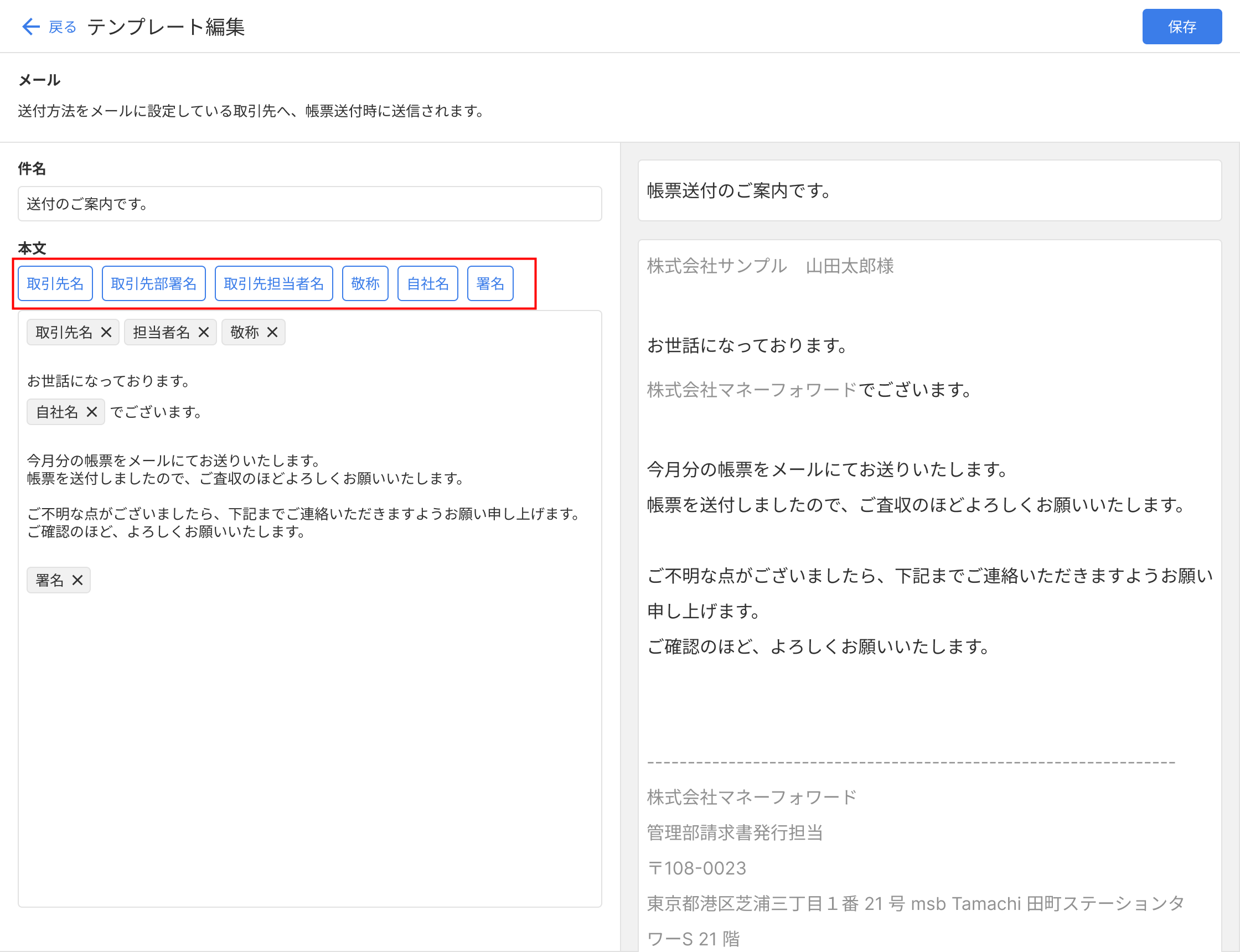The height and width of the screenshot is (952, 1240).
Task: Remove the 自社名 tag with its X
Action: [92, 412]
